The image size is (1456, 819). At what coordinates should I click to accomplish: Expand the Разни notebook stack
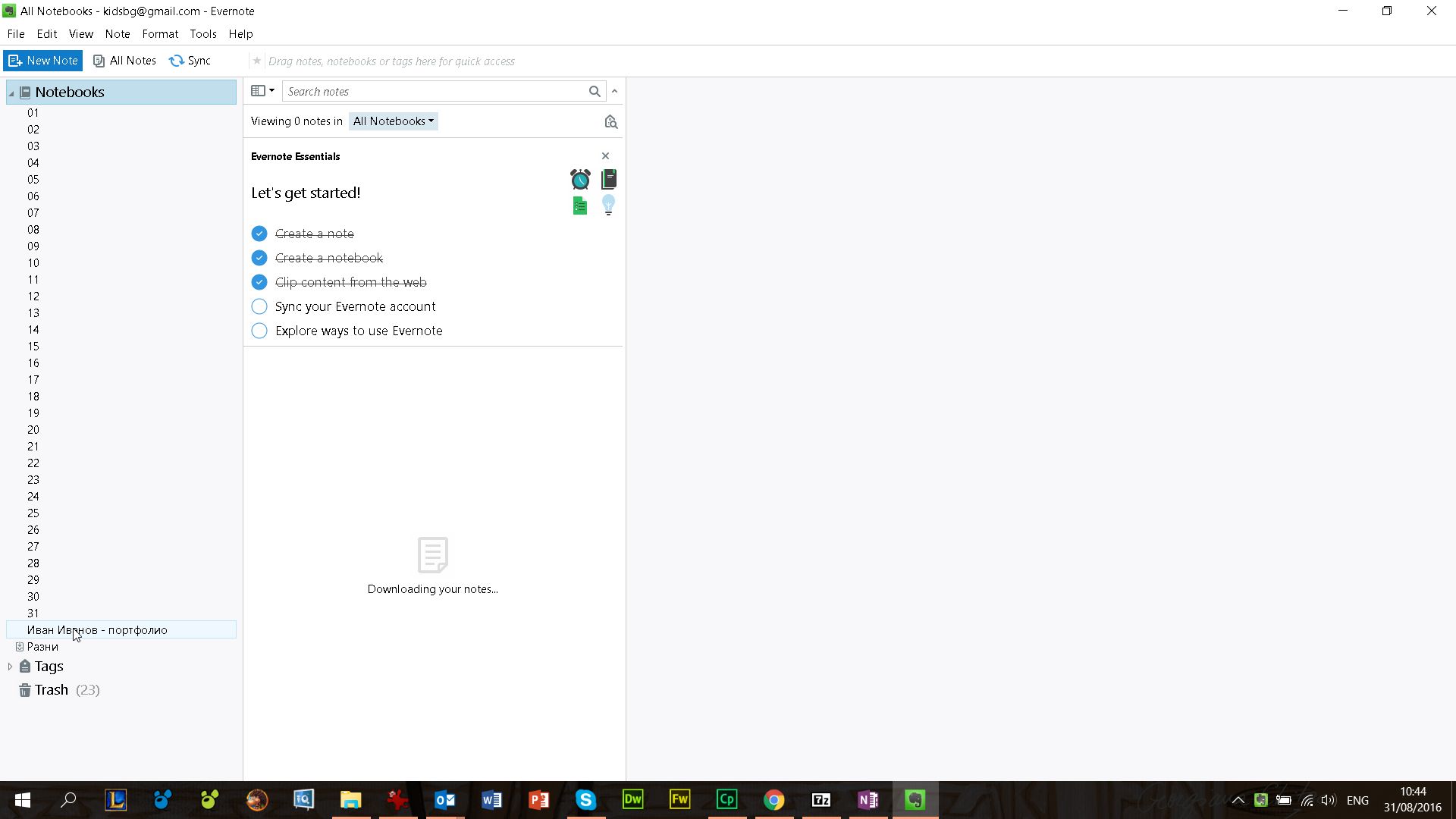click(x=20, y=647)
